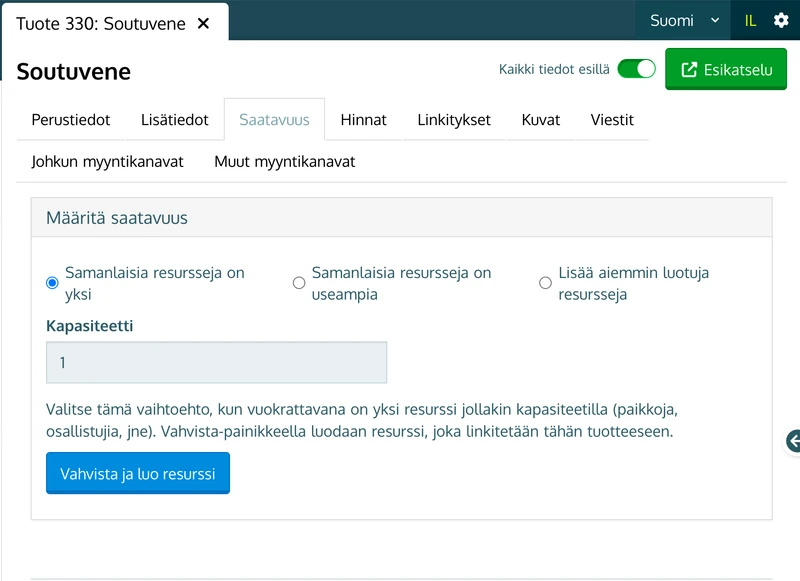800x581 pixels.
Task: Go to the Linkitykset tab
Action: pos(454,119)
